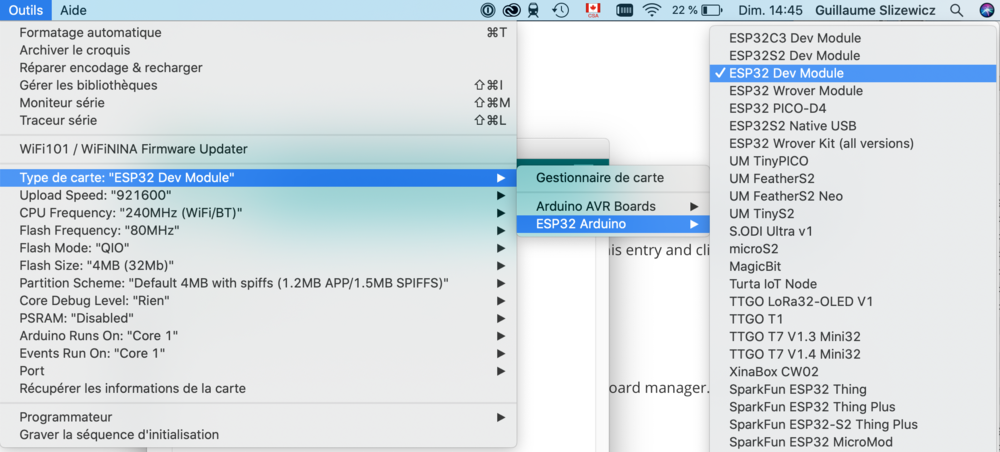Choose SparkFun ESP32 MicroMod board
This screenshot has width=1000, height=452.
click(853, 442)
